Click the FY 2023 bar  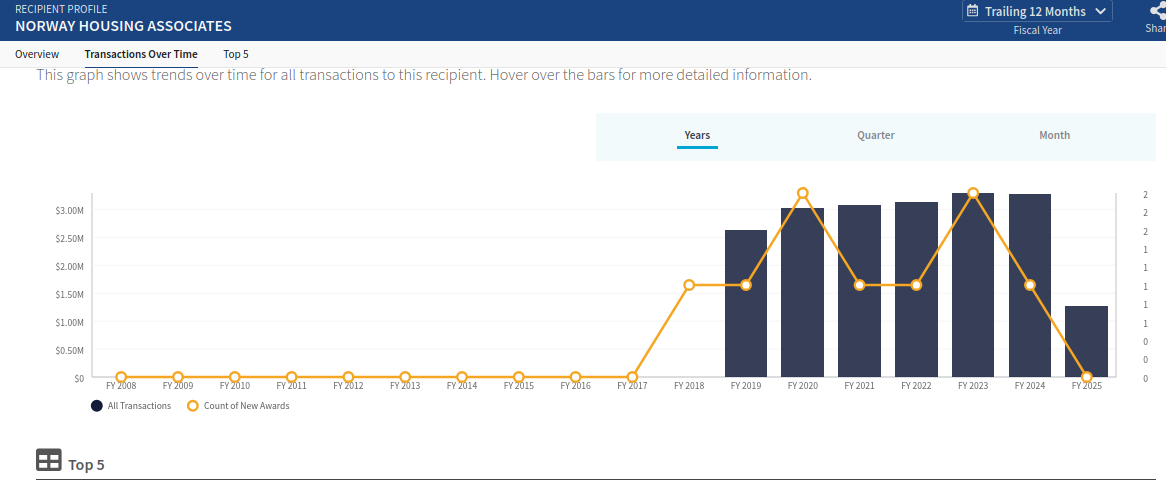click(x=973, y=285)
